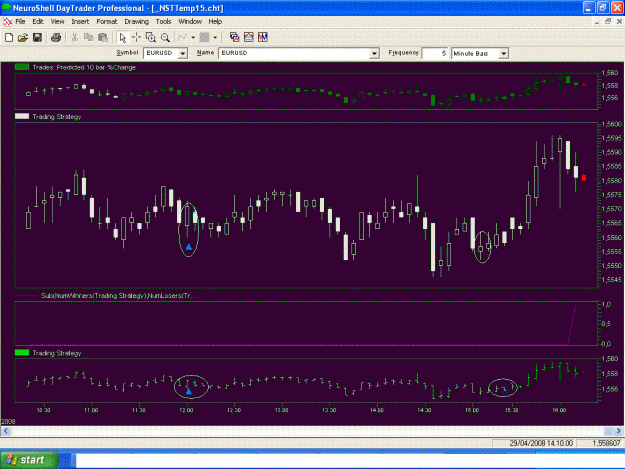Activate the crosshair cursor tool
This screenshot has width=625, height=469.
click(136, 37)
